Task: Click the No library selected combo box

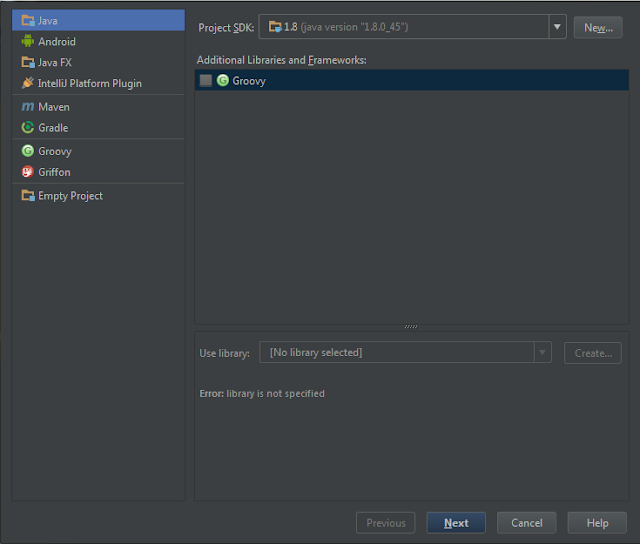Action: [405, 352]
